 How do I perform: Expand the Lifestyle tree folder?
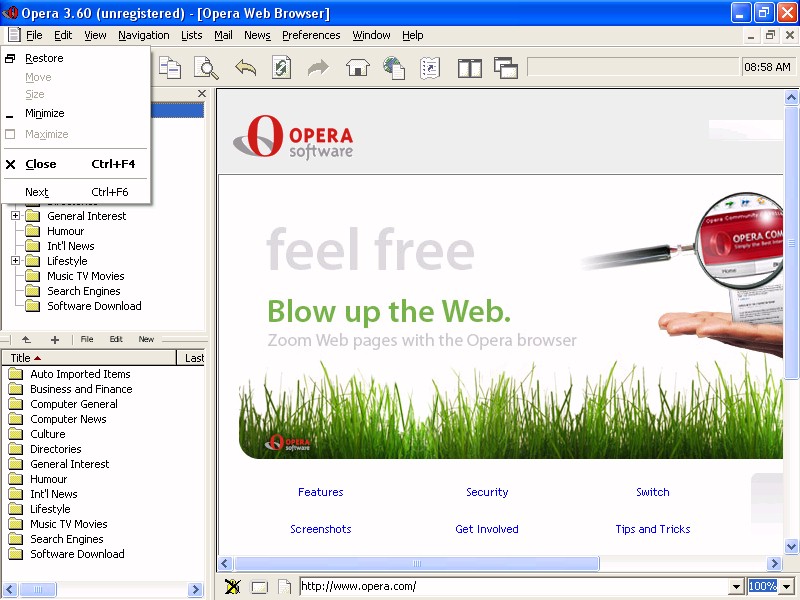click(15, 261)
